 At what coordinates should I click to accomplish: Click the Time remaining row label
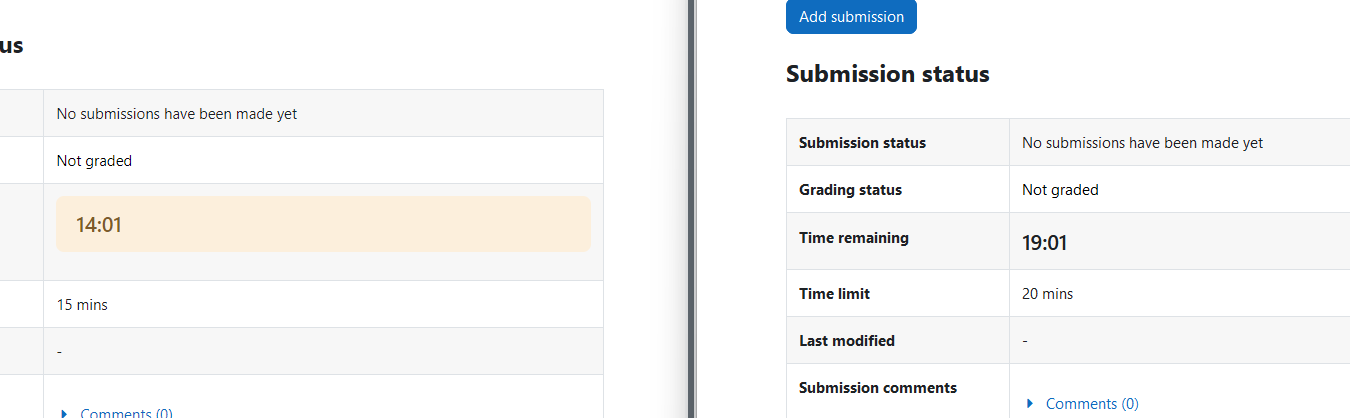tap(854, 238)
